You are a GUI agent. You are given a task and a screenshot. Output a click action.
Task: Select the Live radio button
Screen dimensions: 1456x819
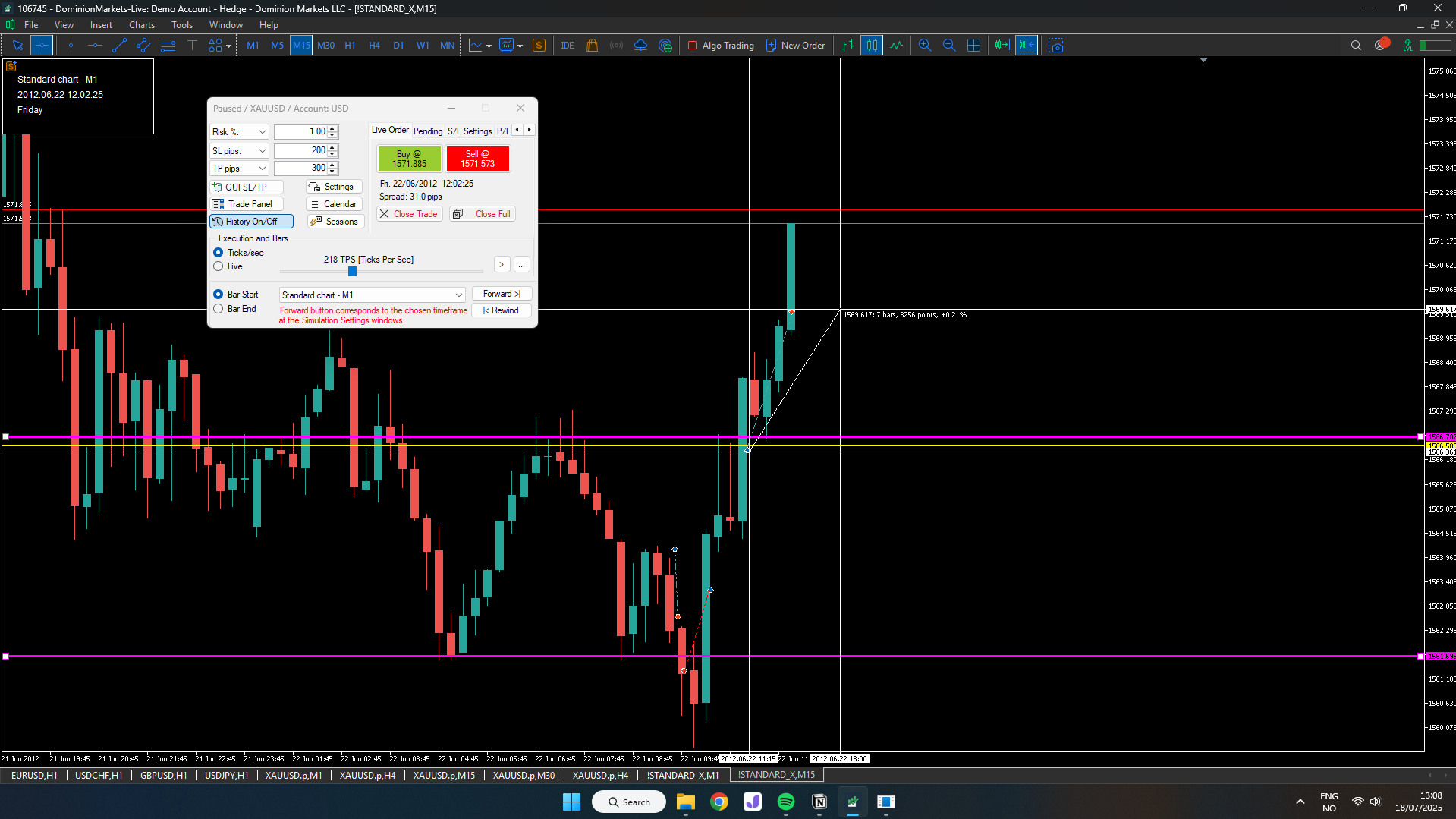tap(219, 266)
